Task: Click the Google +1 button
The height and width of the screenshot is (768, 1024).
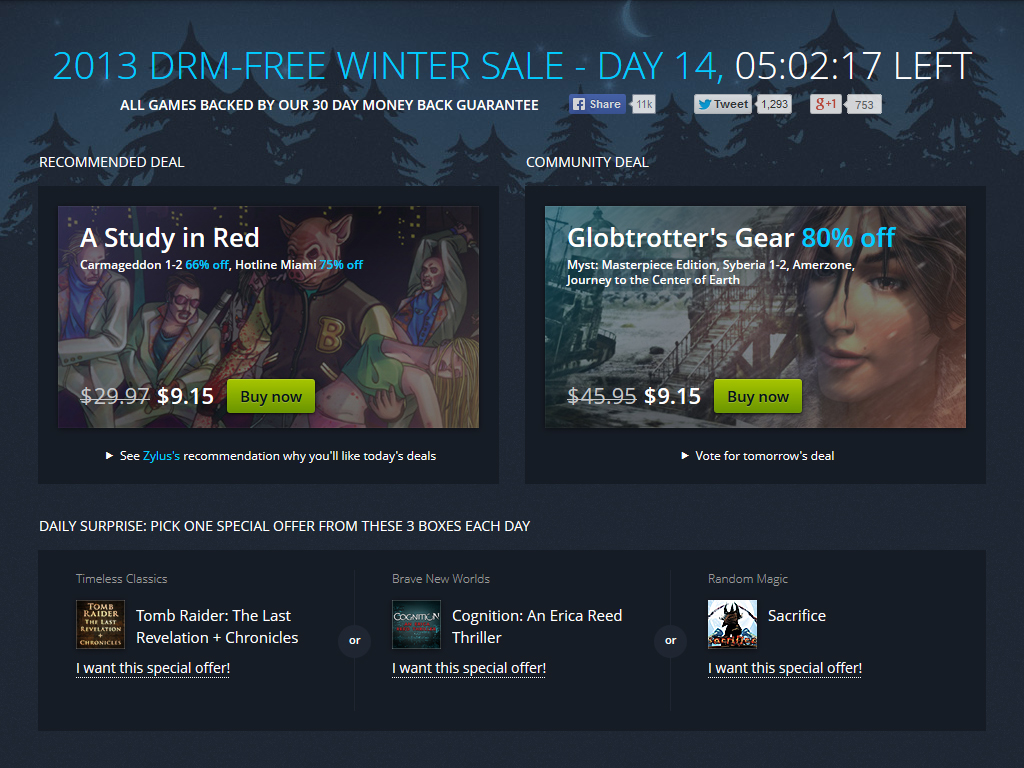Action: click(825, 104)
